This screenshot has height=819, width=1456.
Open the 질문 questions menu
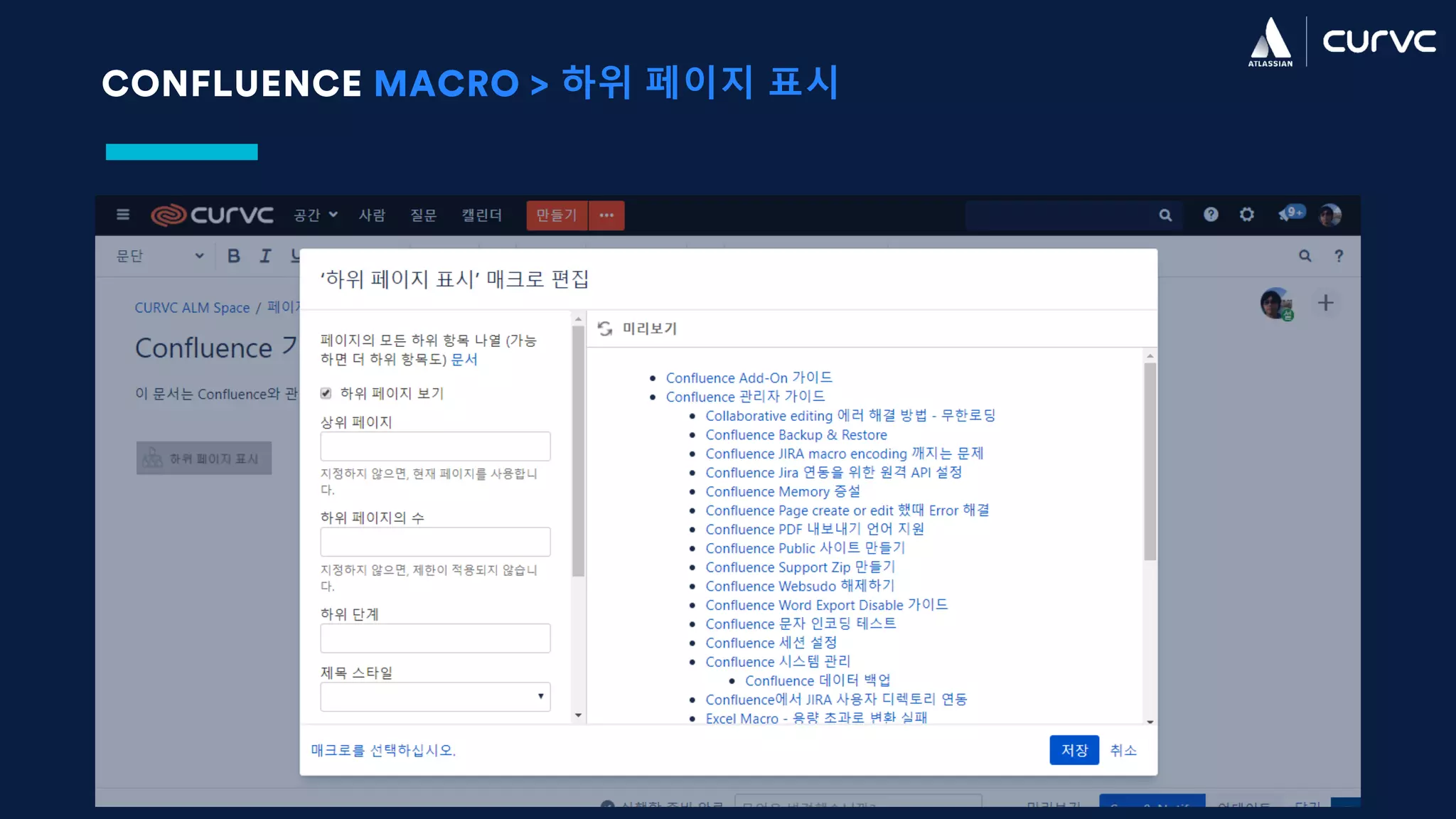pos(423,215)
